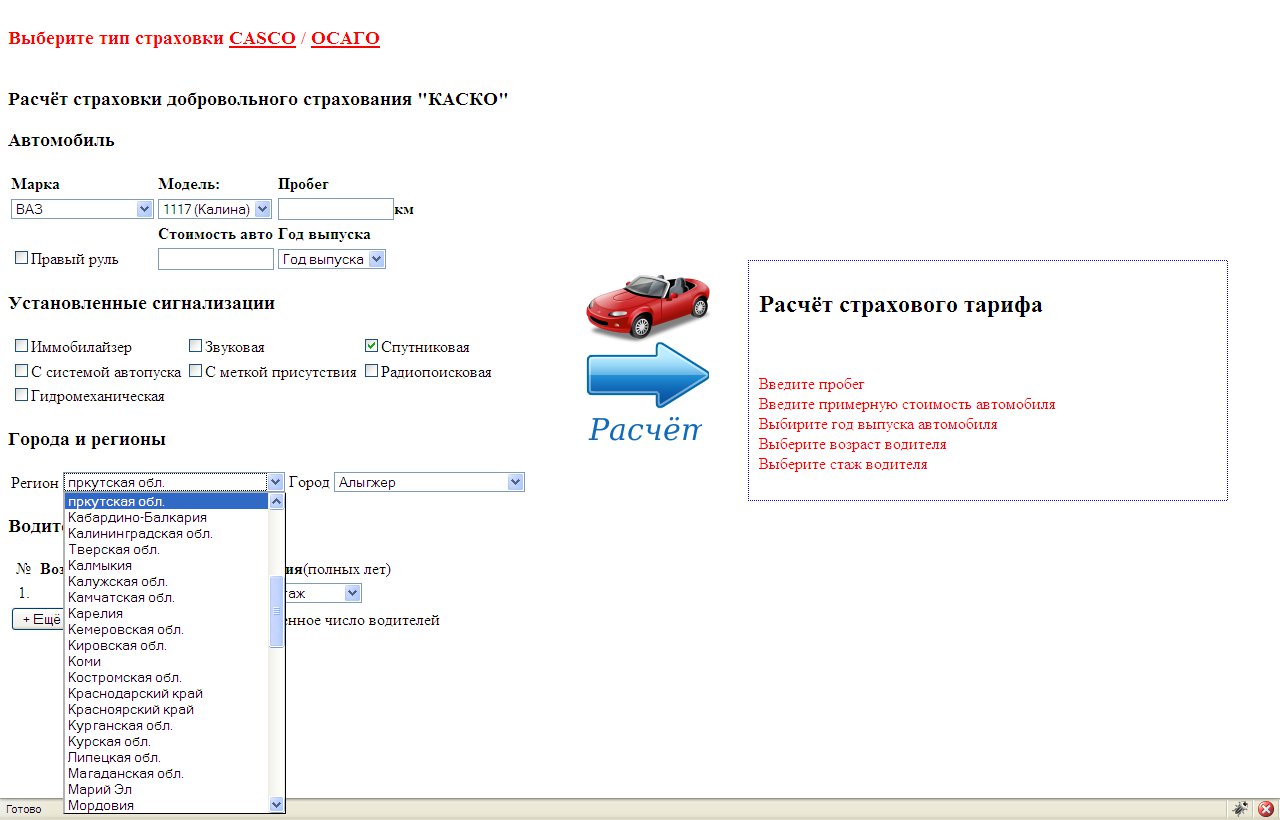Image resolution: width=1280 pixels, height=820 pixels.
Task: Select Кировская обл. from region list
Action: (167, 646)
